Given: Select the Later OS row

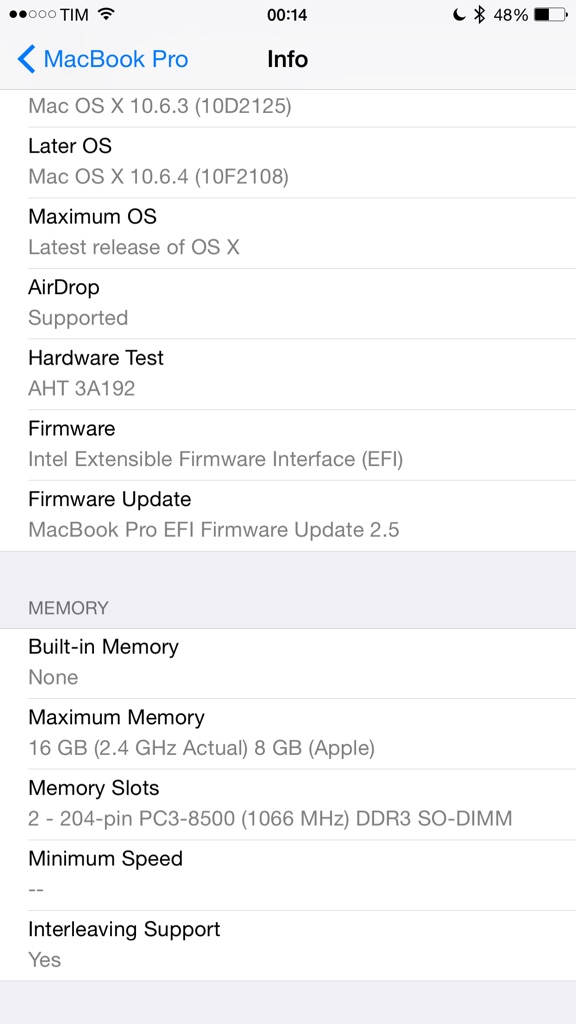Looking at the screenshot, I should coord(288,162).
